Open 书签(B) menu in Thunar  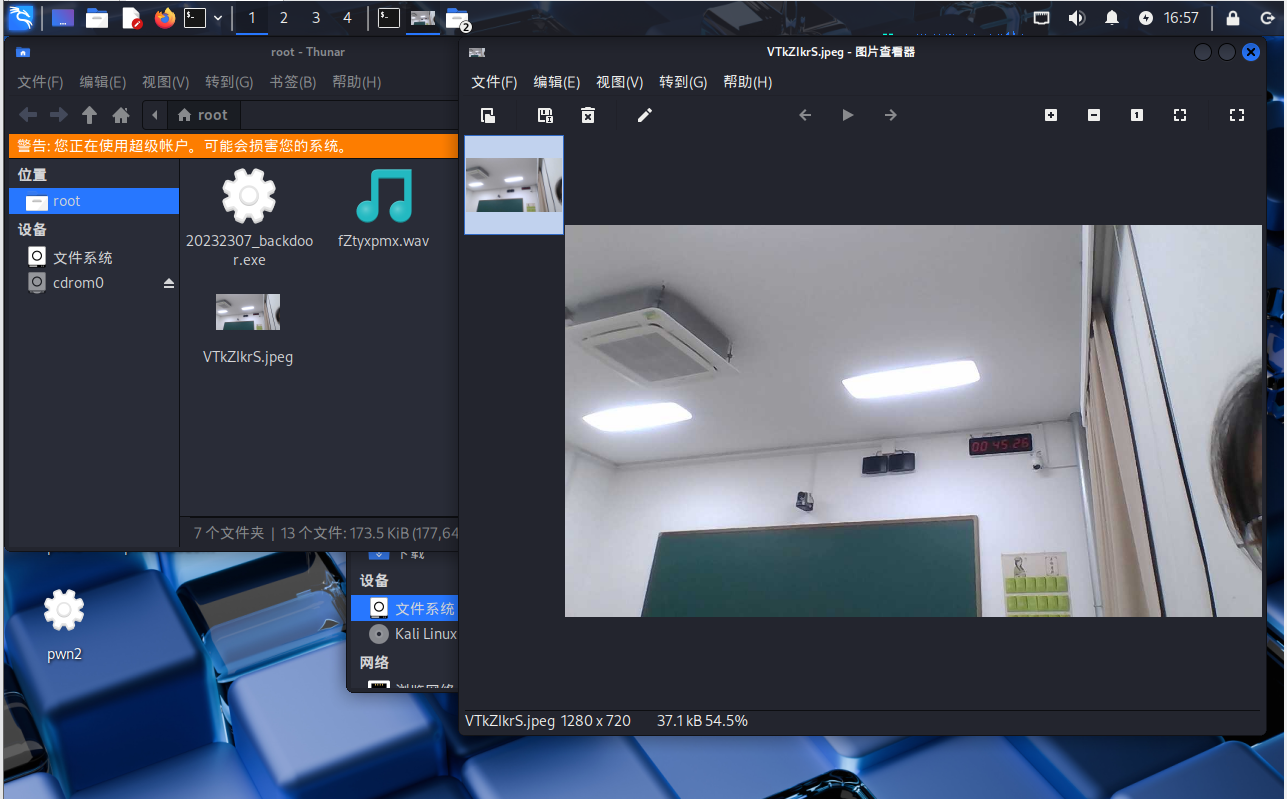293,82
